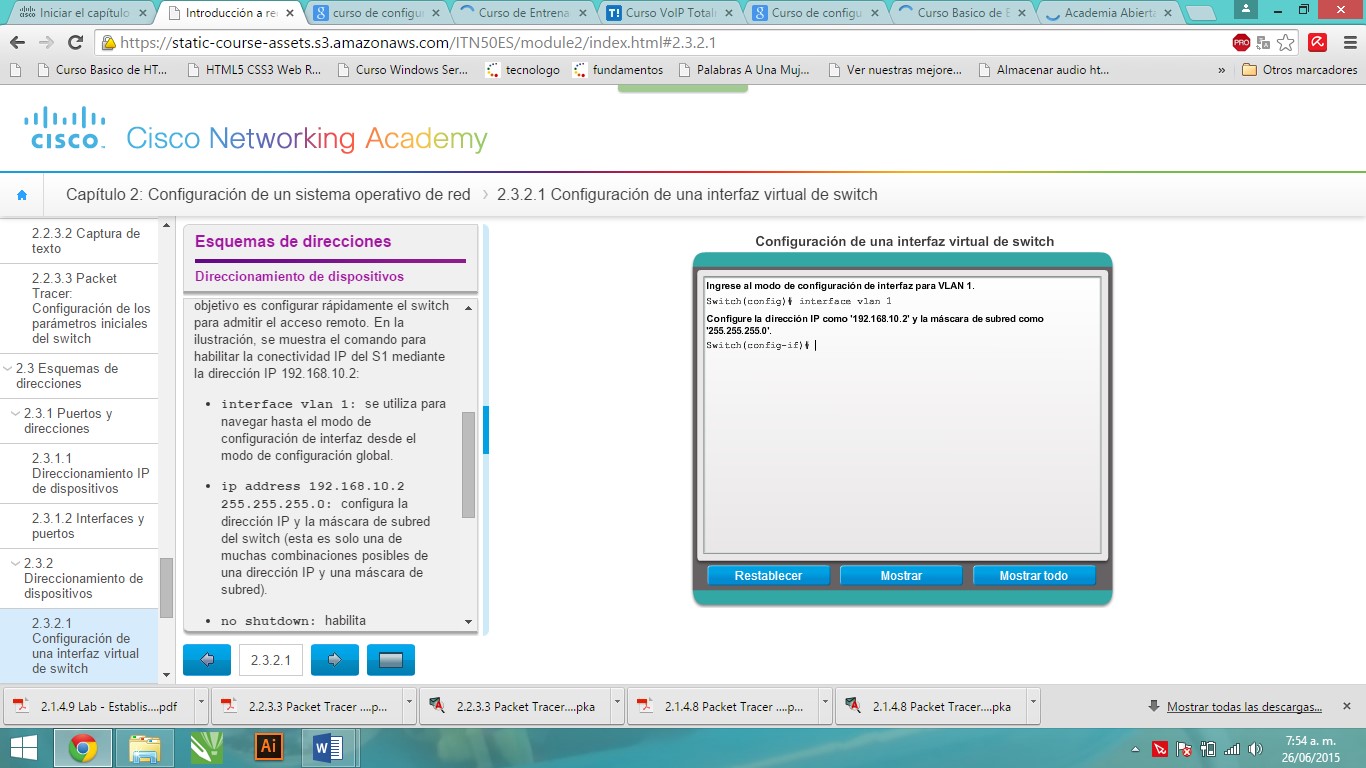Image resolution: width=1366 pixels, height=768 pixels.
Task: Click page number field 2.3.2.1
Action: click(x=271, y=660)
